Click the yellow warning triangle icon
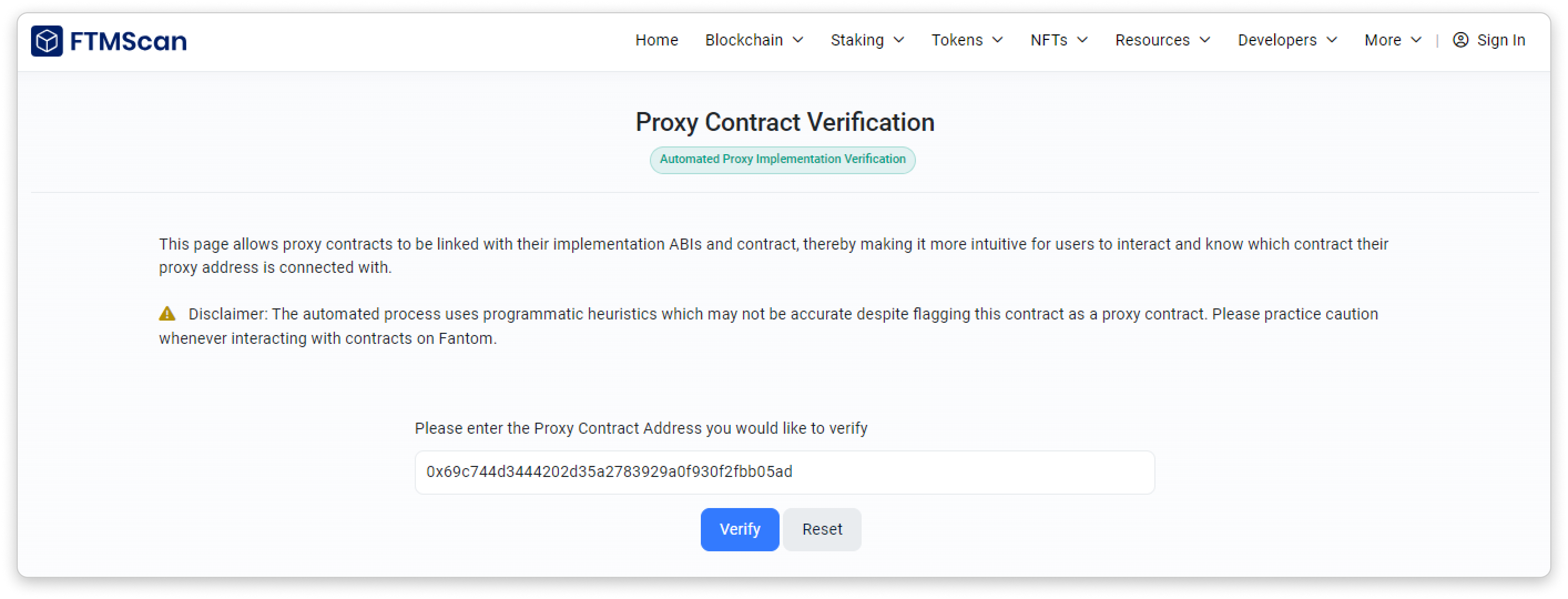This screenshot has width=1568, height=599. pos(167,314)
